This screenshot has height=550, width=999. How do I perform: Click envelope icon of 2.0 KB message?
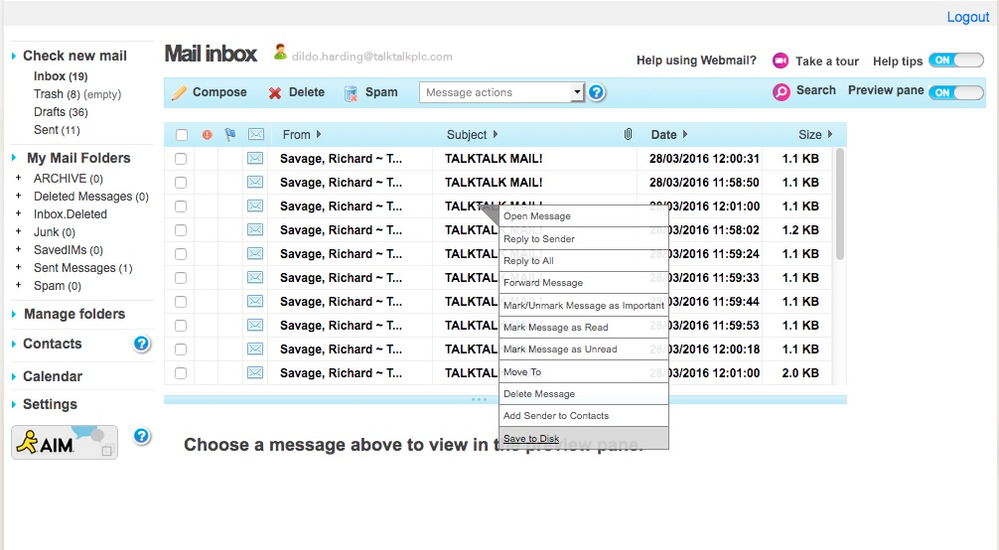point(255,373)
